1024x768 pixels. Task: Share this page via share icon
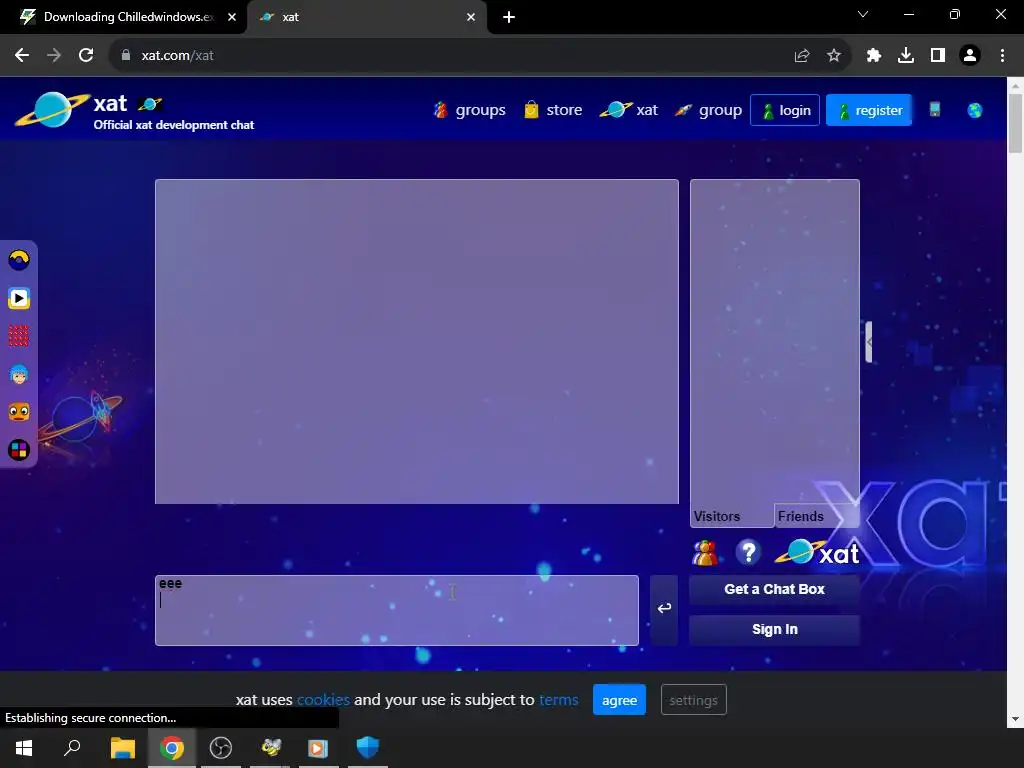802,56
